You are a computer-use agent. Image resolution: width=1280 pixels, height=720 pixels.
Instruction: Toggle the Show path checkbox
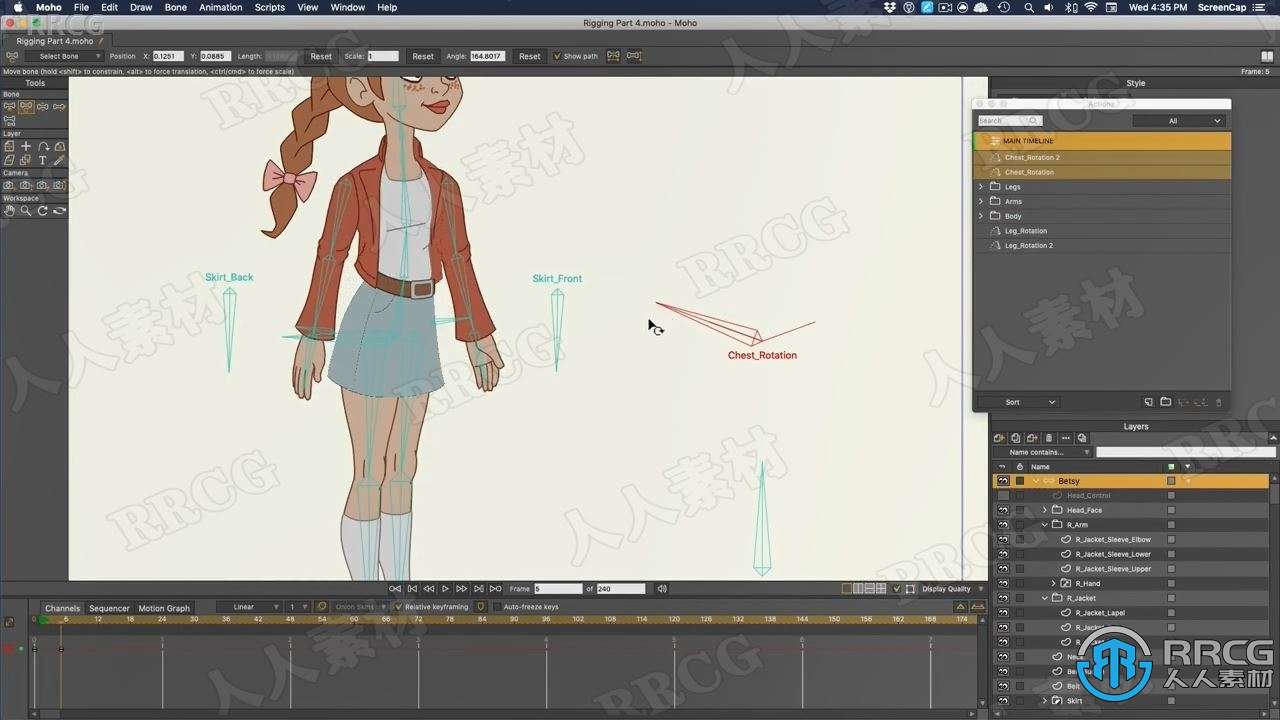point(557,56)
